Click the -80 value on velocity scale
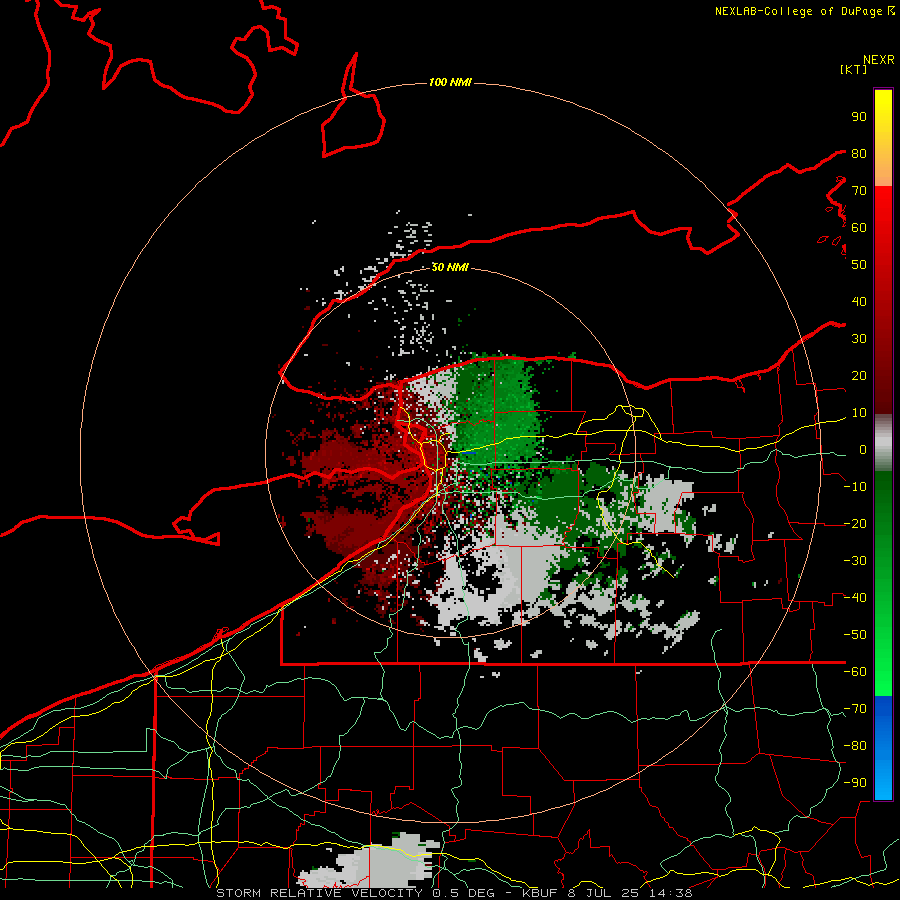Viewport: 900px width, 900px height. [855, 746]
